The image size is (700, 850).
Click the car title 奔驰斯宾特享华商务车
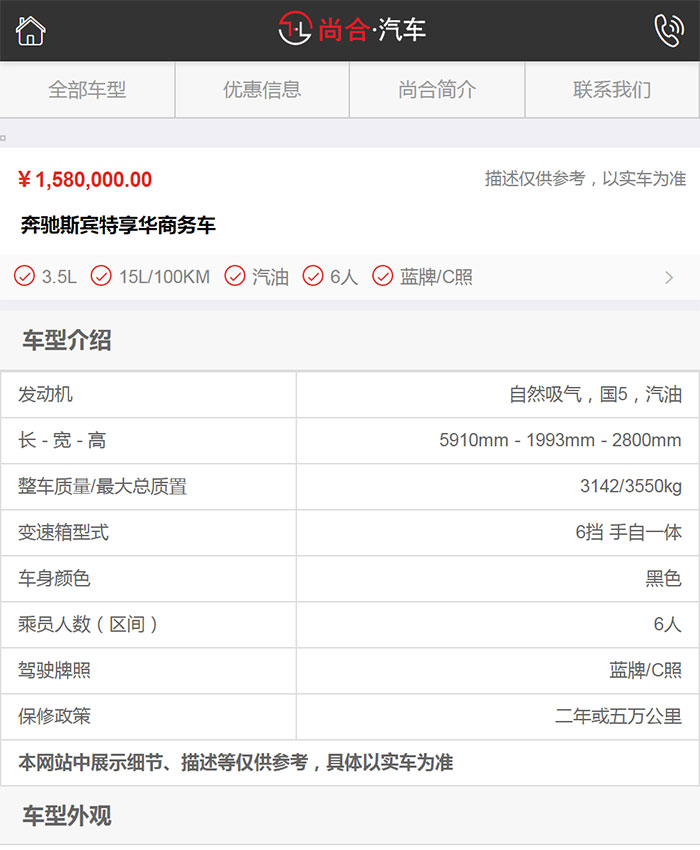click(118, 225)
